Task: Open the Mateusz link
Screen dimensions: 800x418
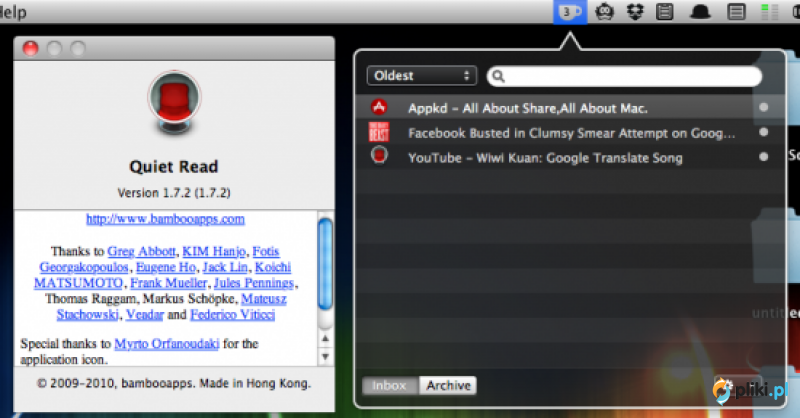Action: click(264, 299)
